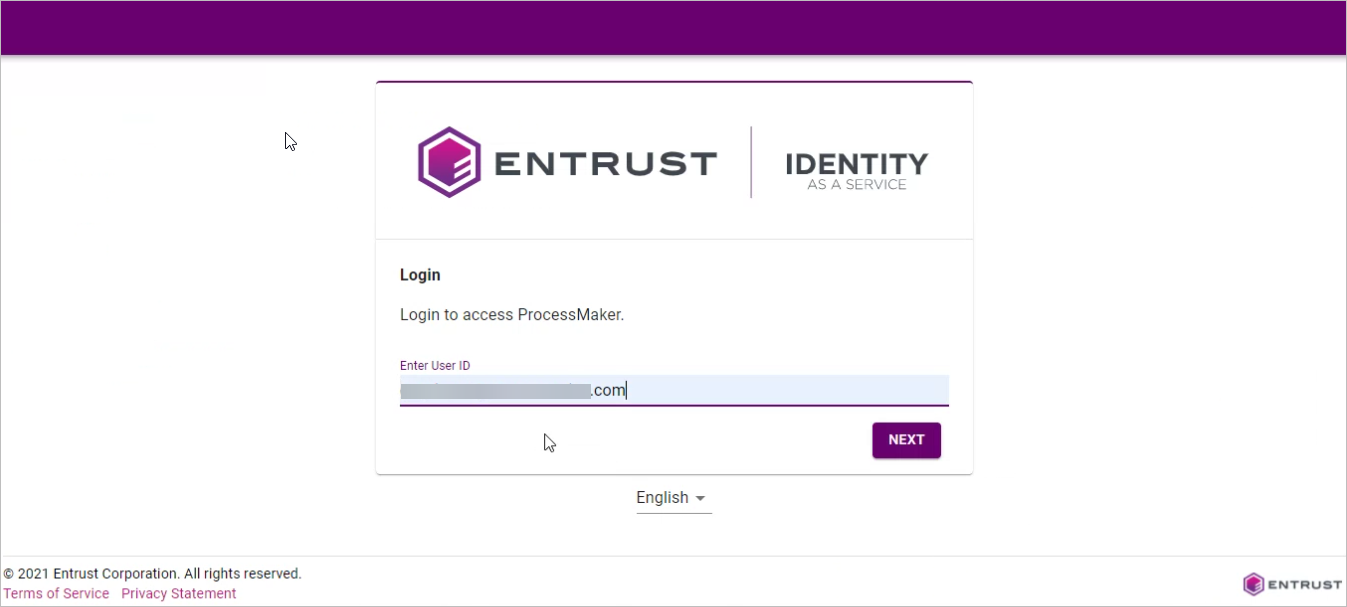The image size is (1347, 607).
Task: Click the 'AS A SERVICE' subtitle text
Action: 856,185
